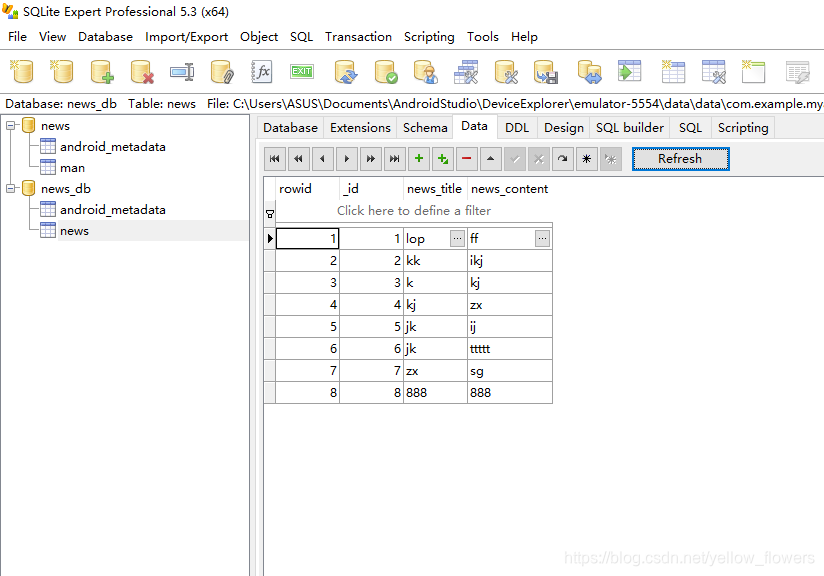The image size is (824, 576).
Task: Click the database refresh arrows icon
Action: 346,71
